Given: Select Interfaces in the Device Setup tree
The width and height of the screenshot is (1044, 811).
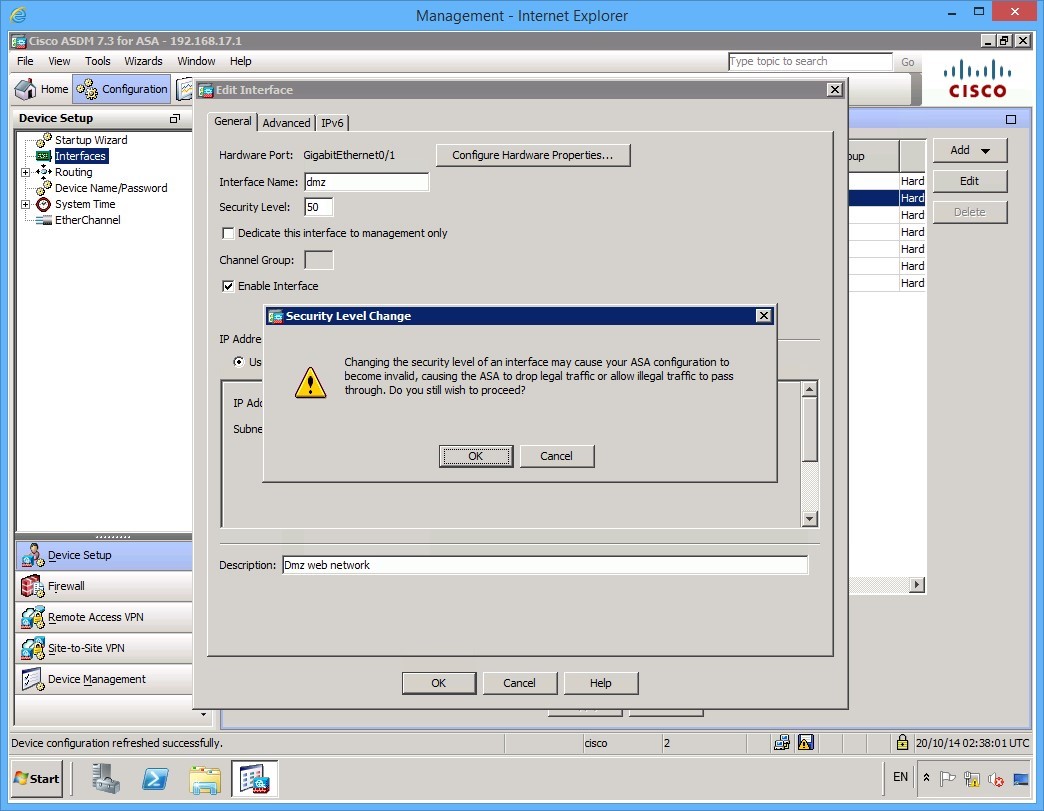Looking at the screenshot, I should point(79,156).
